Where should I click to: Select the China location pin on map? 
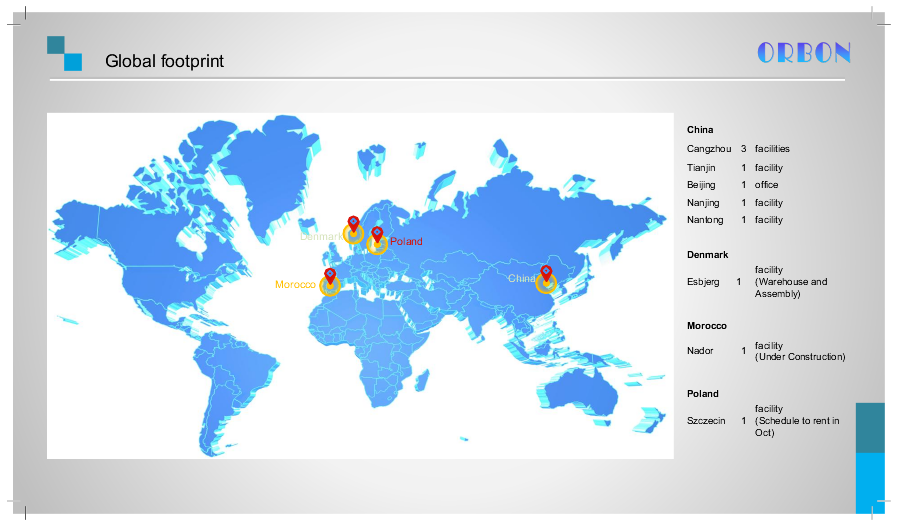pos(546,273)
